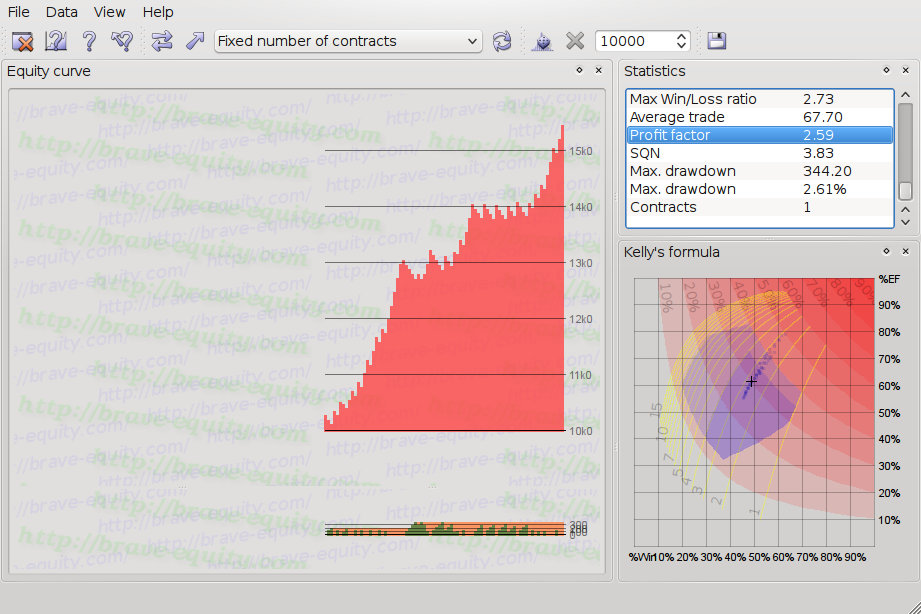Click the ship icon in toolbar
Image resolution: width=921 pixels, height=614 pixels.
tap(541, 41)
